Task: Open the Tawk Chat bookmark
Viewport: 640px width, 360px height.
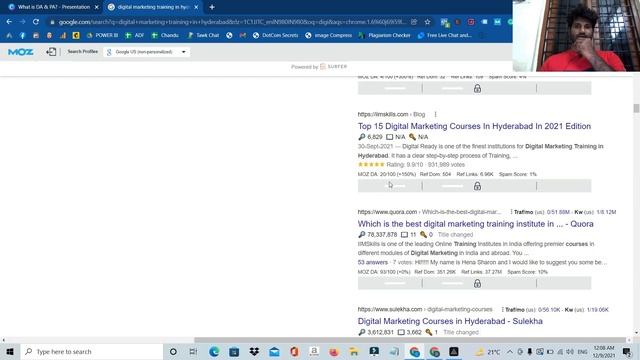Action: point(203,36)
